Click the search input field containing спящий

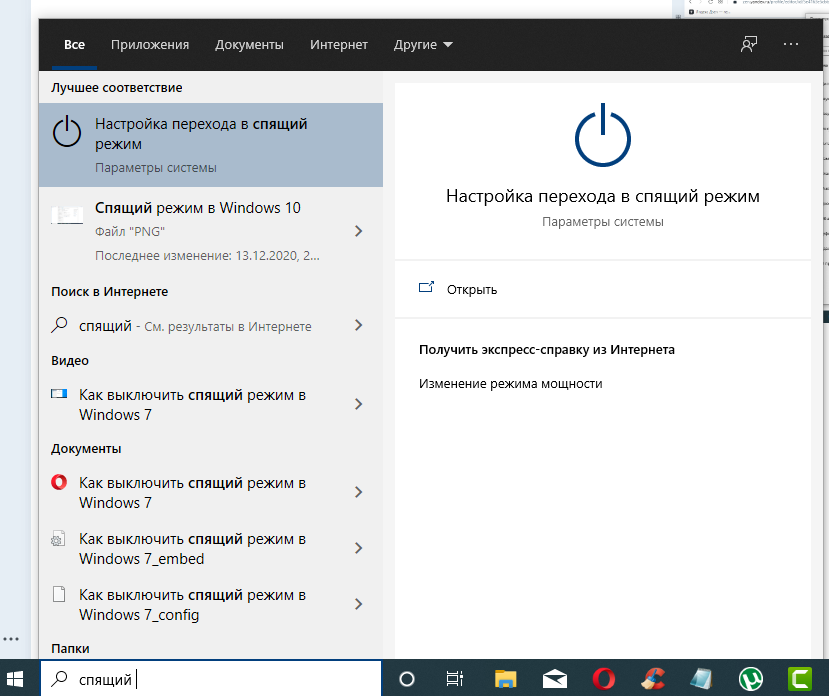tap(211, 678)
